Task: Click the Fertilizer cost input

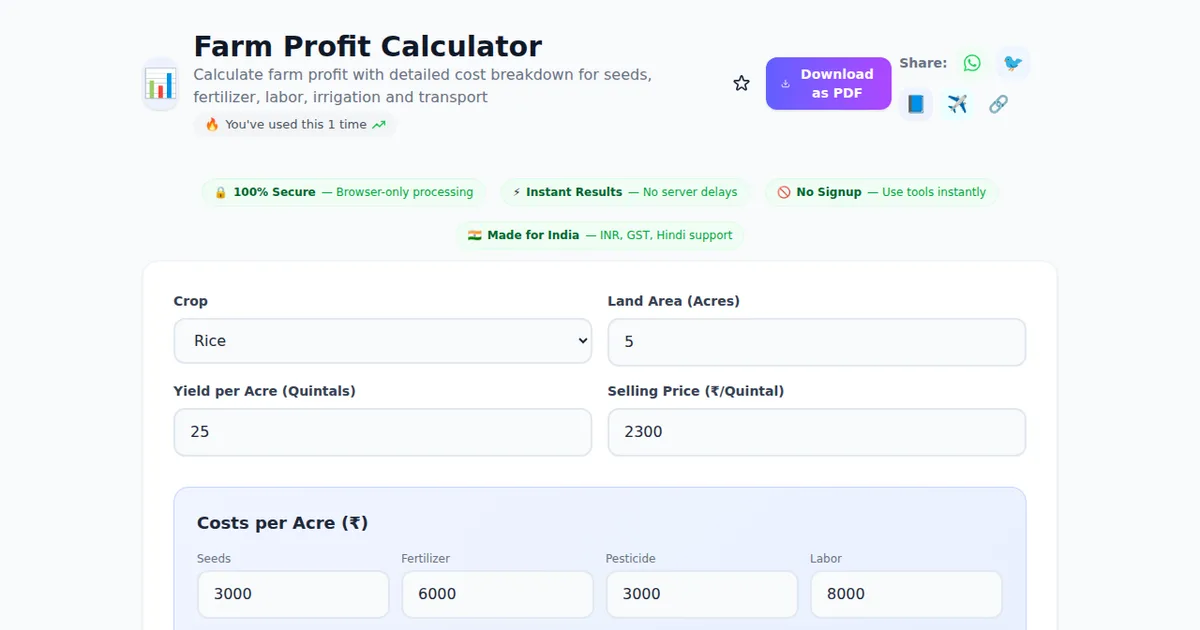Action: (x=497, y=594)
